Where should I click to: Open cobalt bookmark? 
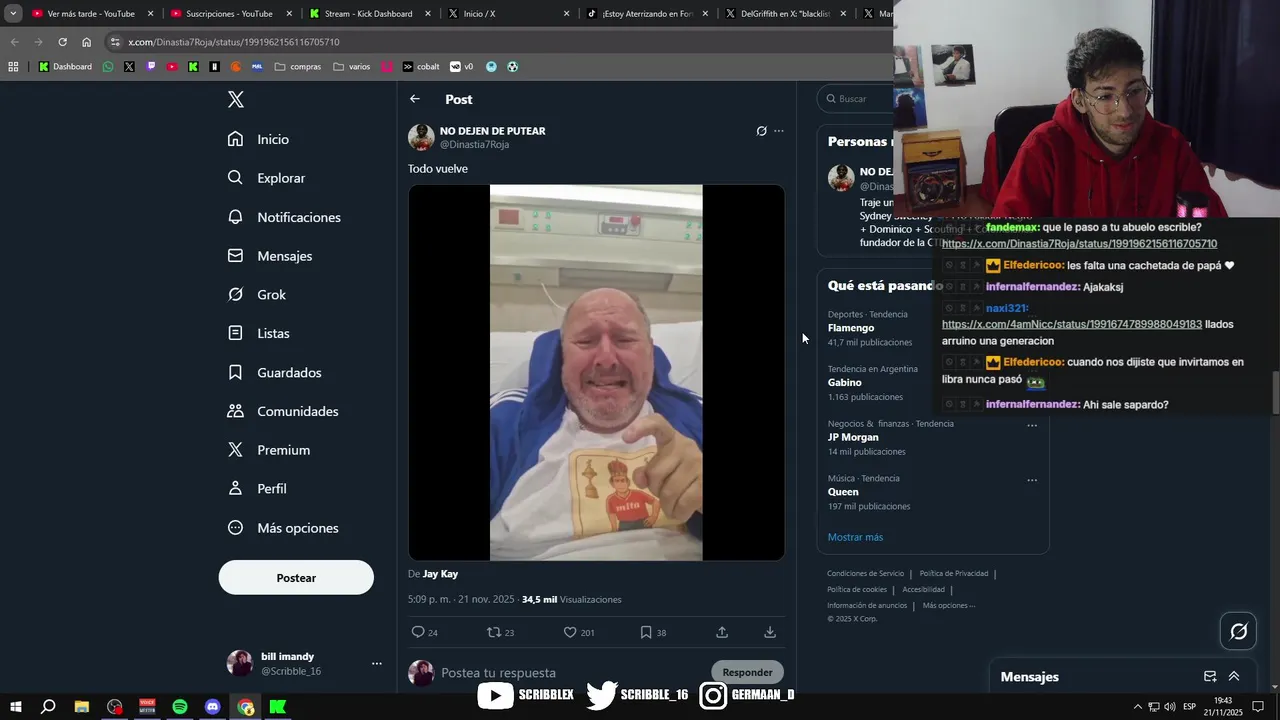point(421,67)
